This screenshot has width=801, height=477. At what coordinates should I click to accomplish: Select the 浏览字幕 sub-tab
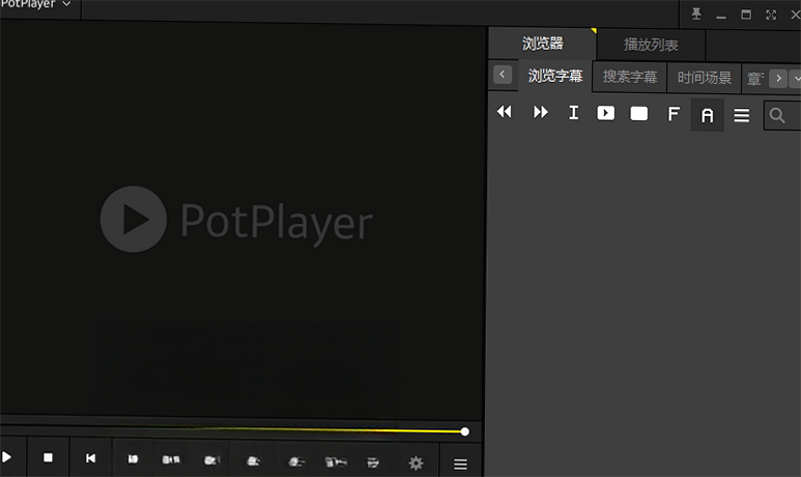555,76
